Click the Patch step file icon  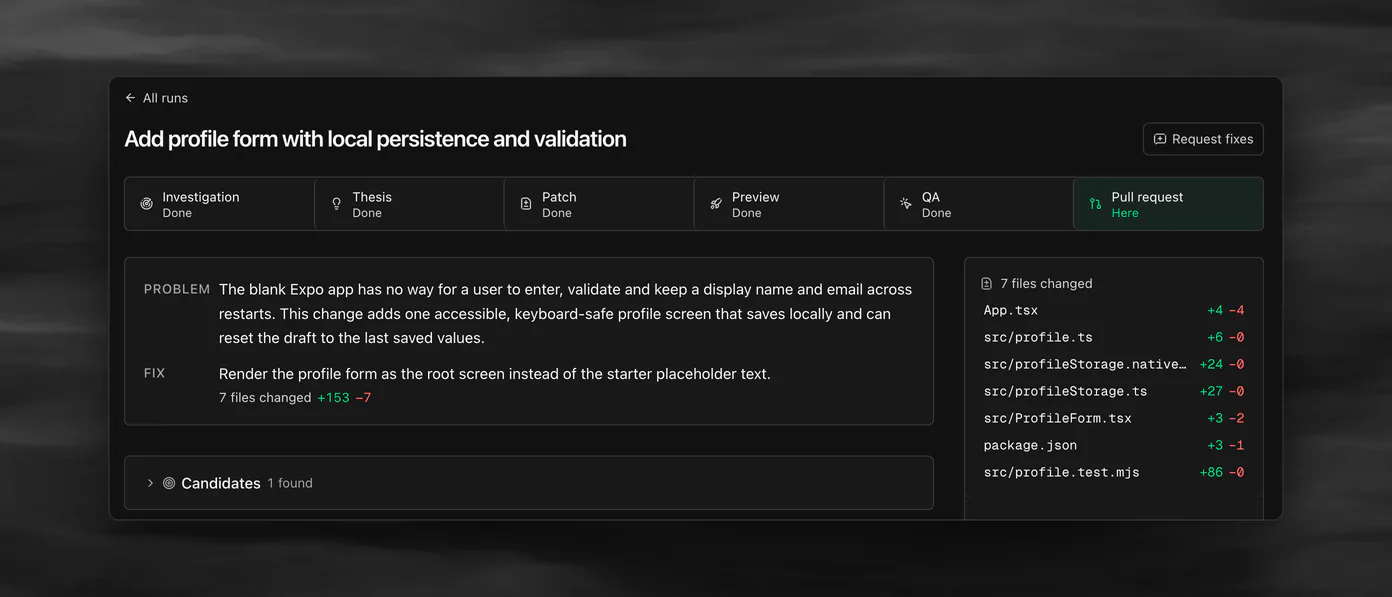pos(526,204)
